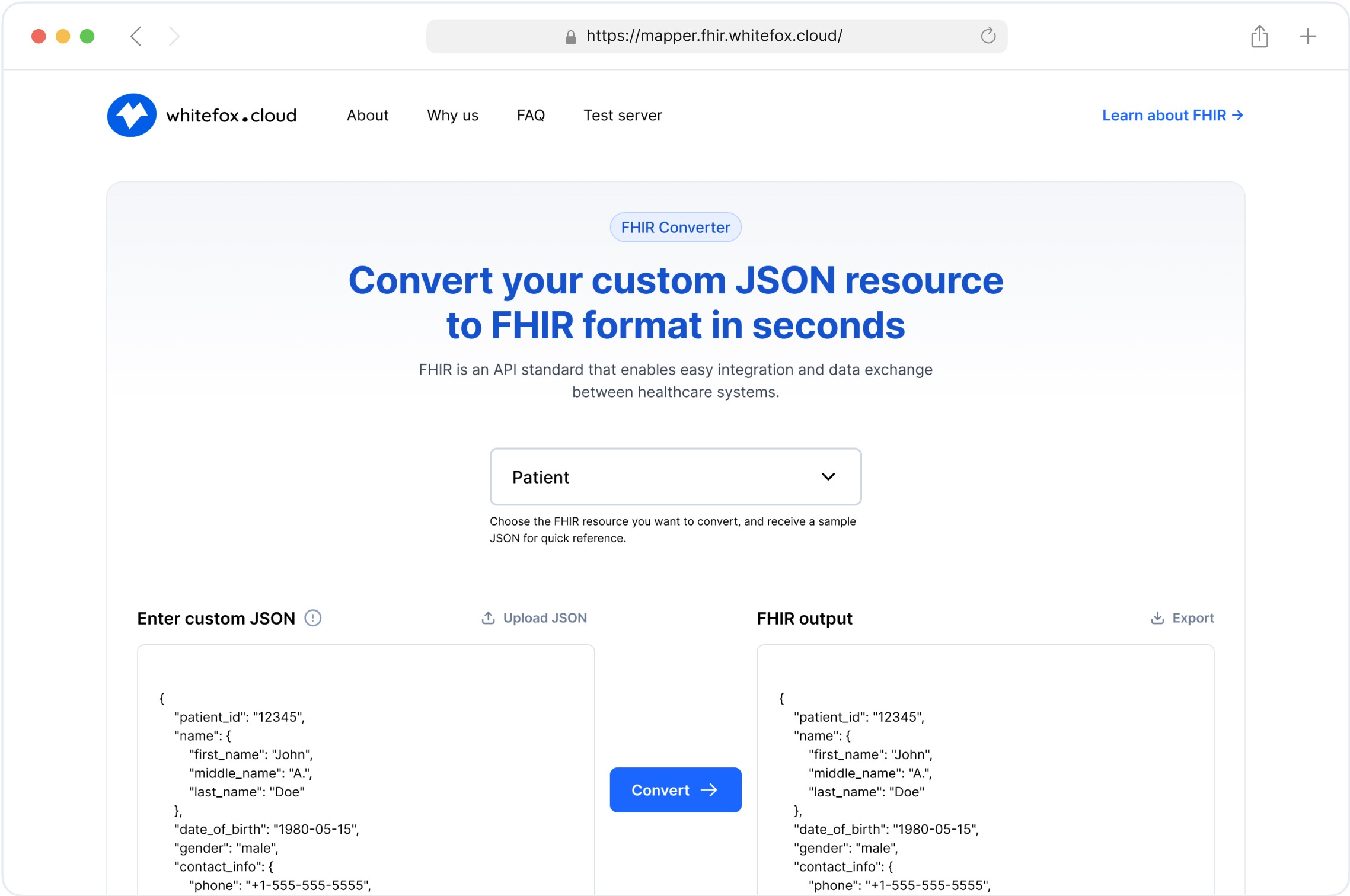Go to the FAQ section

(x=531, y=116)
